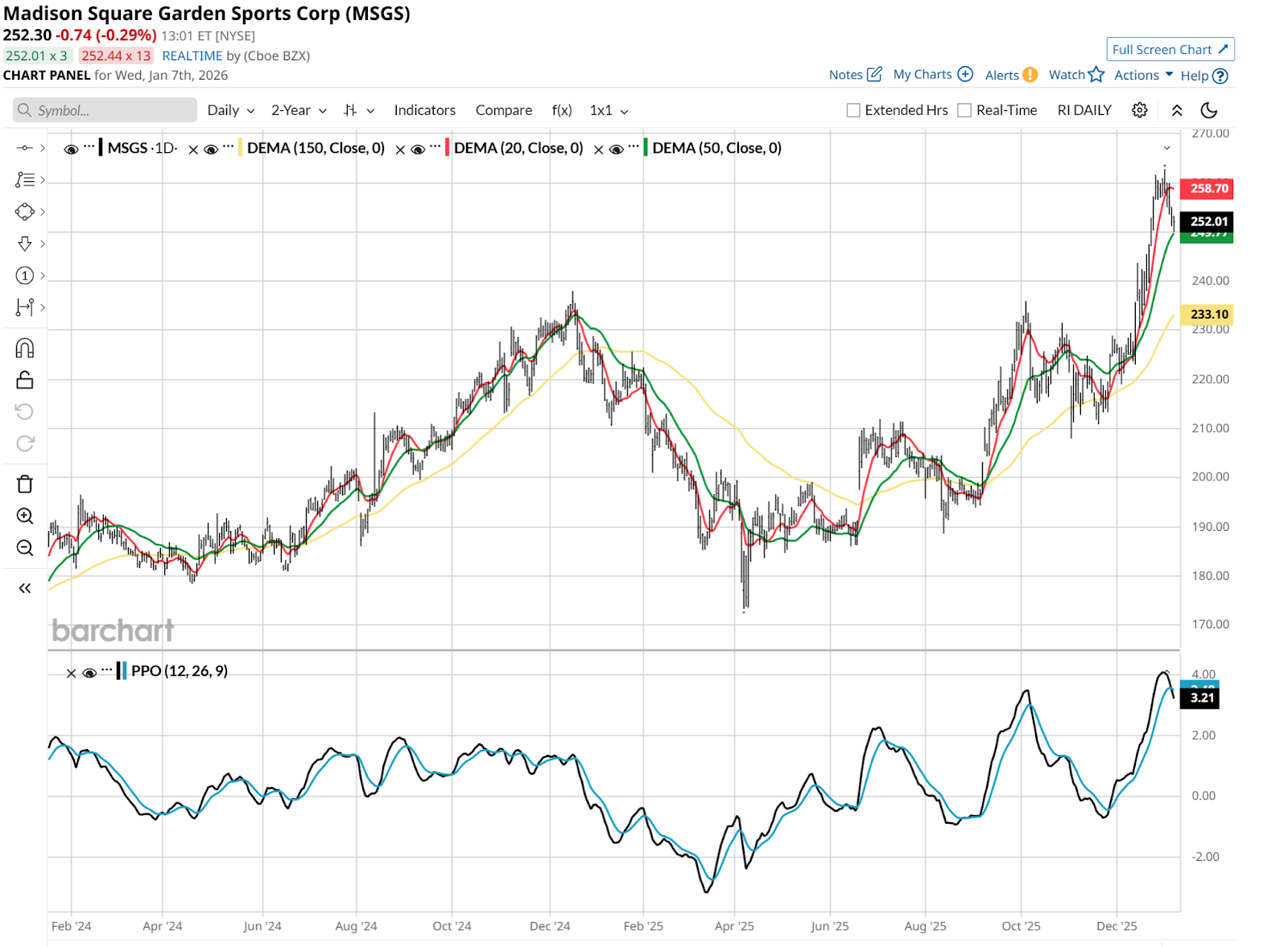
Task: Collapse the left drawing toolbar
Action: (25, 588)
